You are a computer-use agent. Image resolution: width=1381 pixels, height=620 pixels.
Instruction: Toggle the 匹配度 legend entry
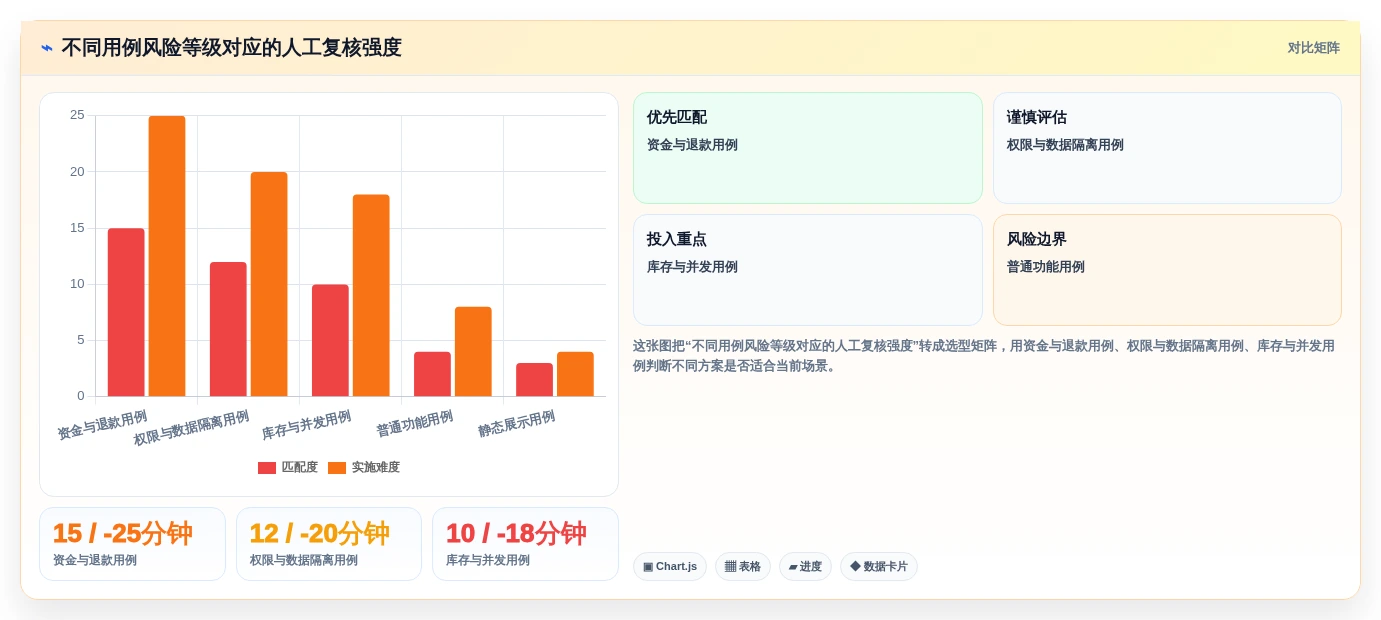(288, 467)
